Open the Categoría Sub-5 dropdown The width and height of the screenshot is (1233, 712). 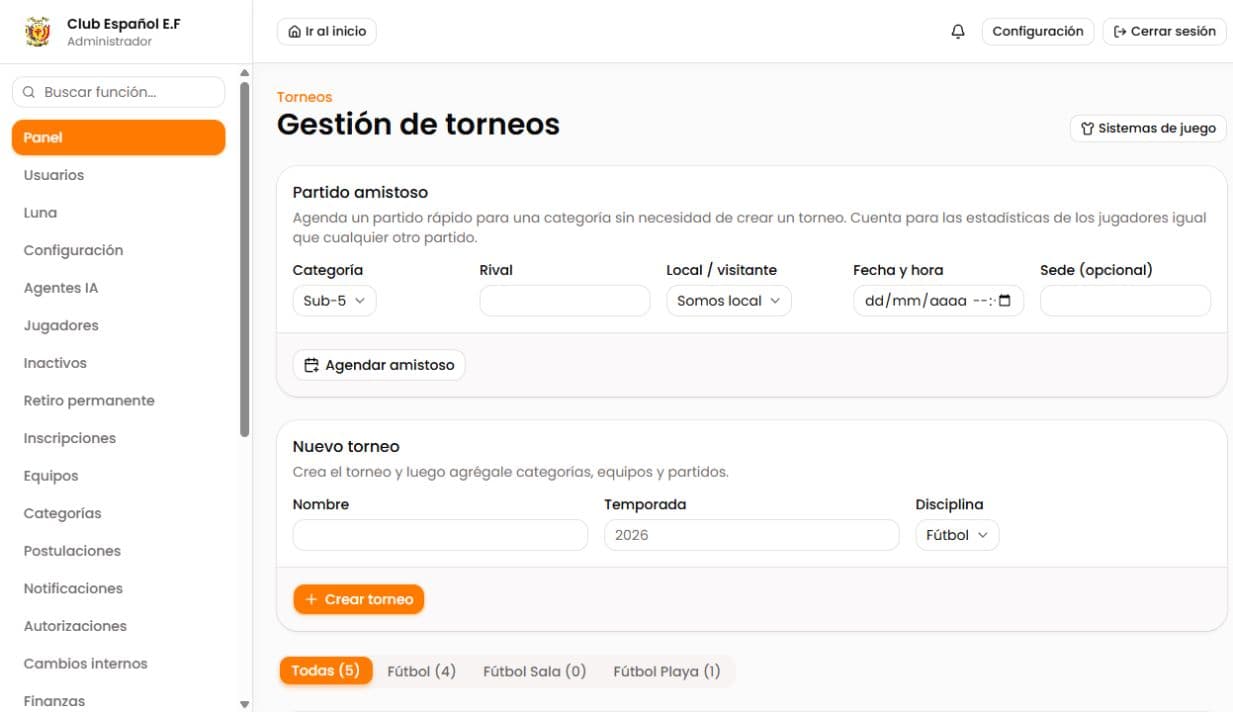coord(334,301)
